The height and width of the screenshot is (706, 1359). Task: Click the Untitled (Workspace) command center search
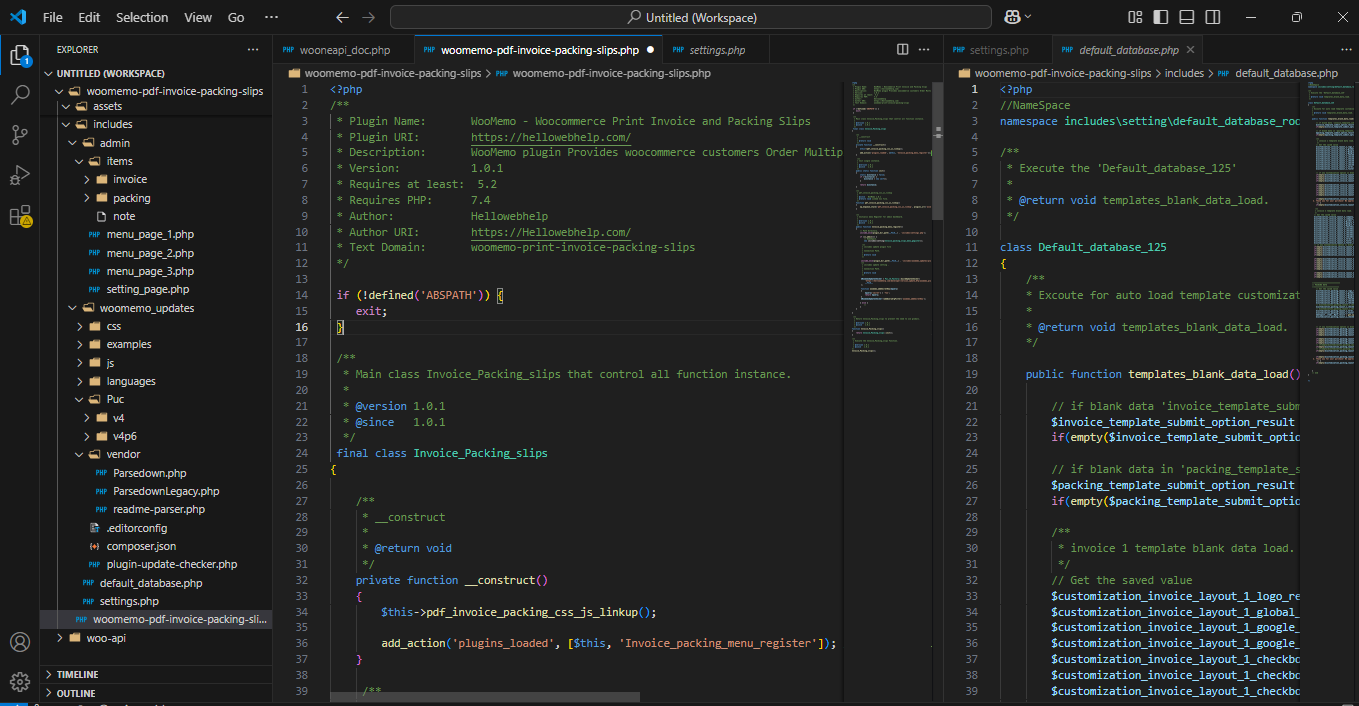pyautogui.click(x=690, y=17)
